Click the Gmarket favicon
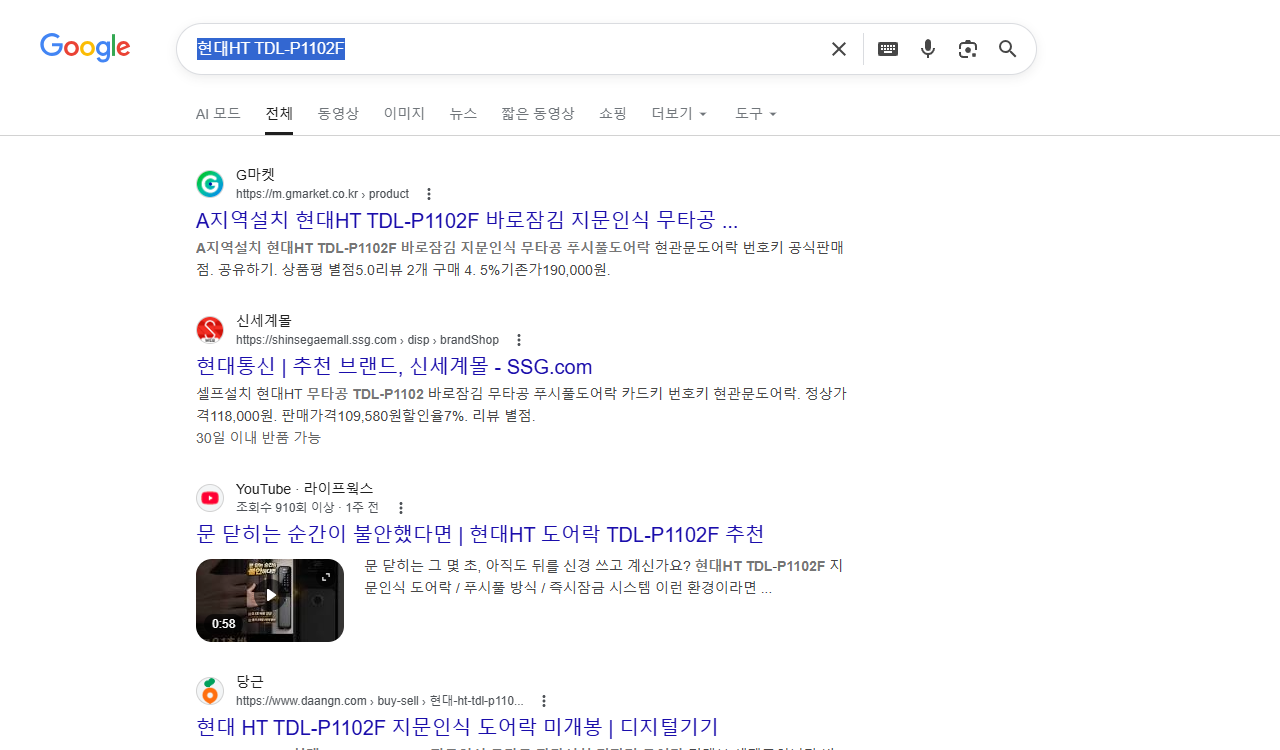 click(210, 184)
